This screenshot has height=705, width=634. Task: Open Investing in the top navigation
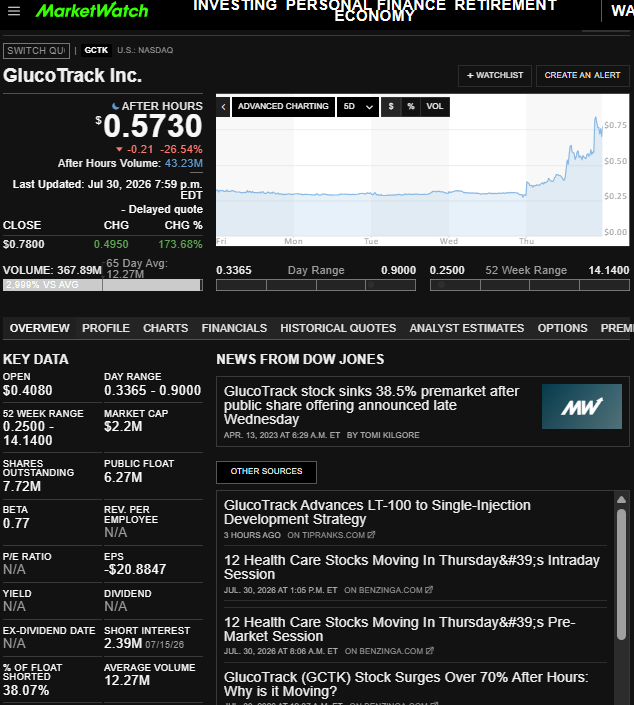[235, 5]
